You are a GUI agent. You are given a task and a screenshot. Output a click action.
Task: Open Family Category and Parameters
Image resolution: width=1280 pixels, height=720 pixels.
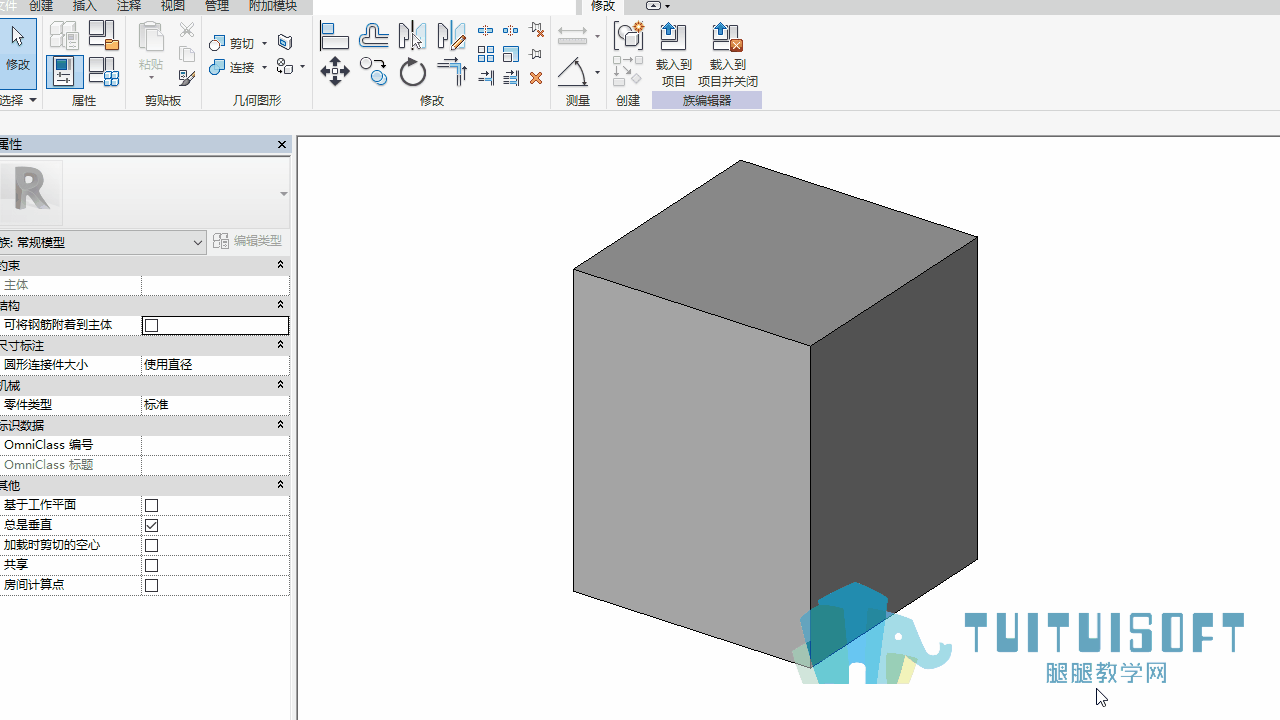pos(103,36)
